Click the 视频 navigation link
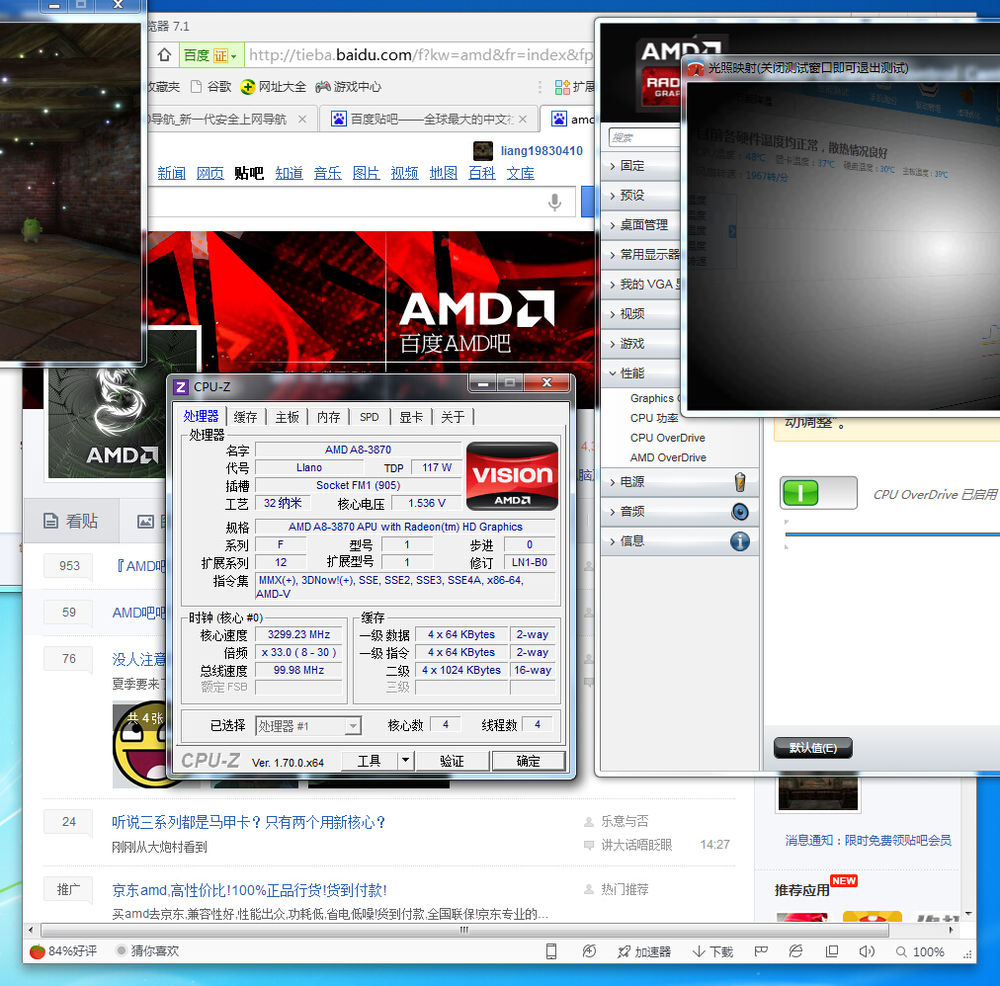 [404, 173]
